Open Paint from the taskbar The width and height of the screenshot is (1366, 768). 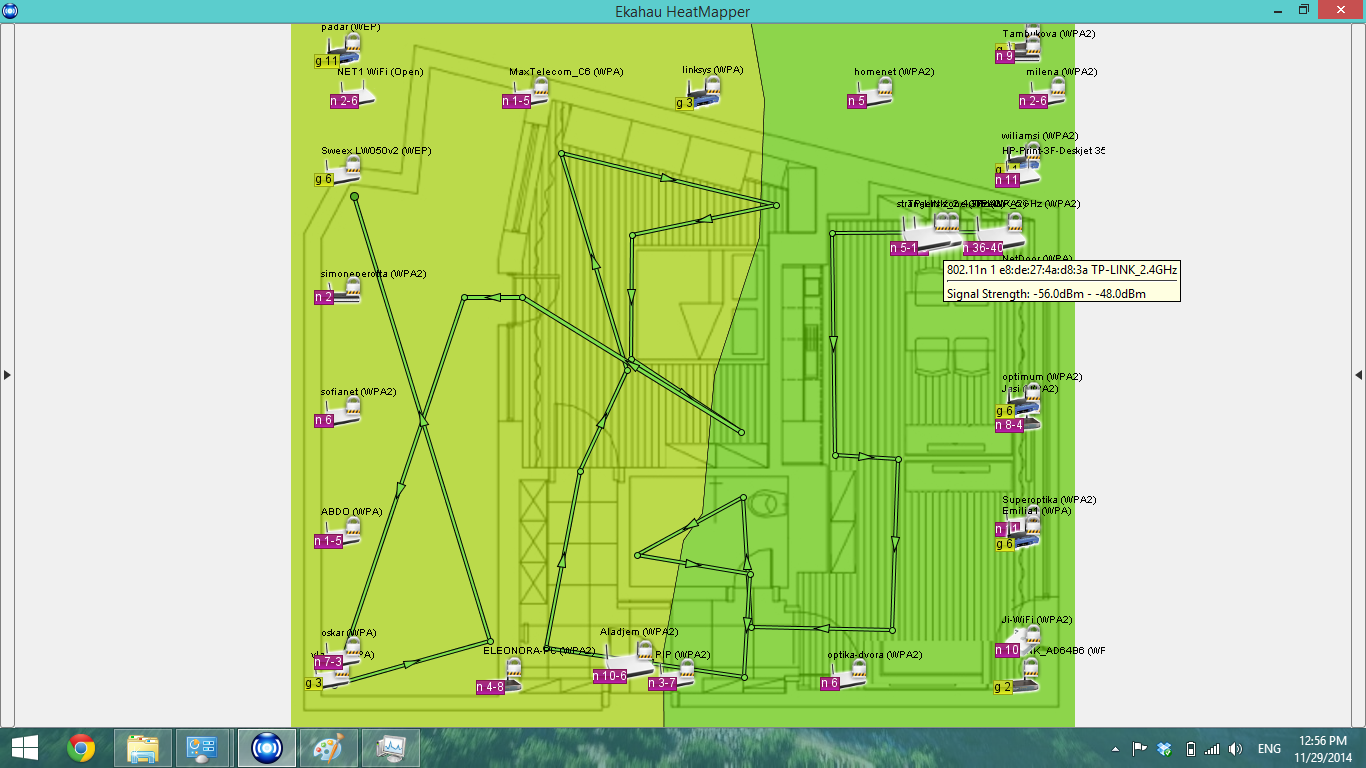pos(327,748)
